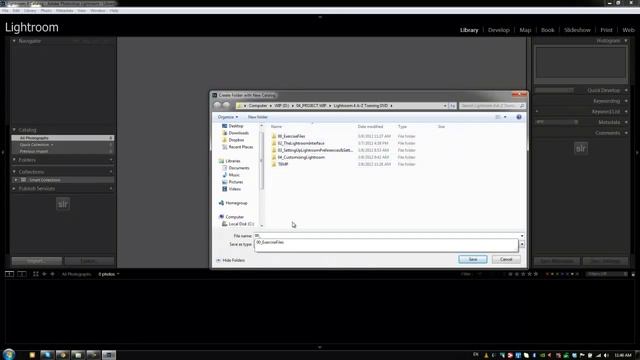This screenshot has height=360, width=640.
Task: Click Documents in the dialog sidebar
Action: (239, 168)
